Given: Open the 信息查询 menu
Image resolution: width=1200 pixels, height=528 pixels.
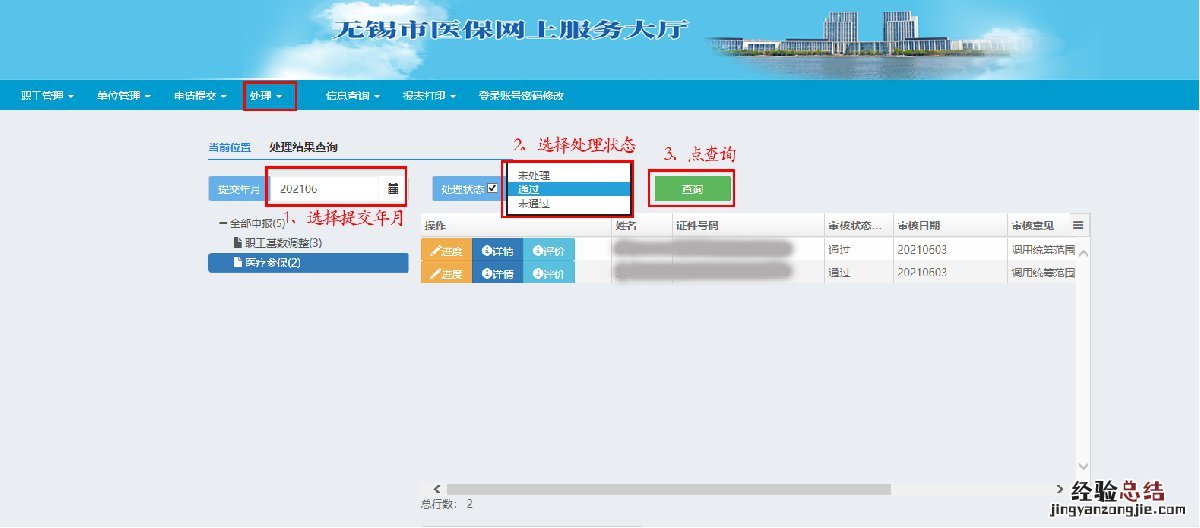Looking at the screenshot, I should click(353, 96).
